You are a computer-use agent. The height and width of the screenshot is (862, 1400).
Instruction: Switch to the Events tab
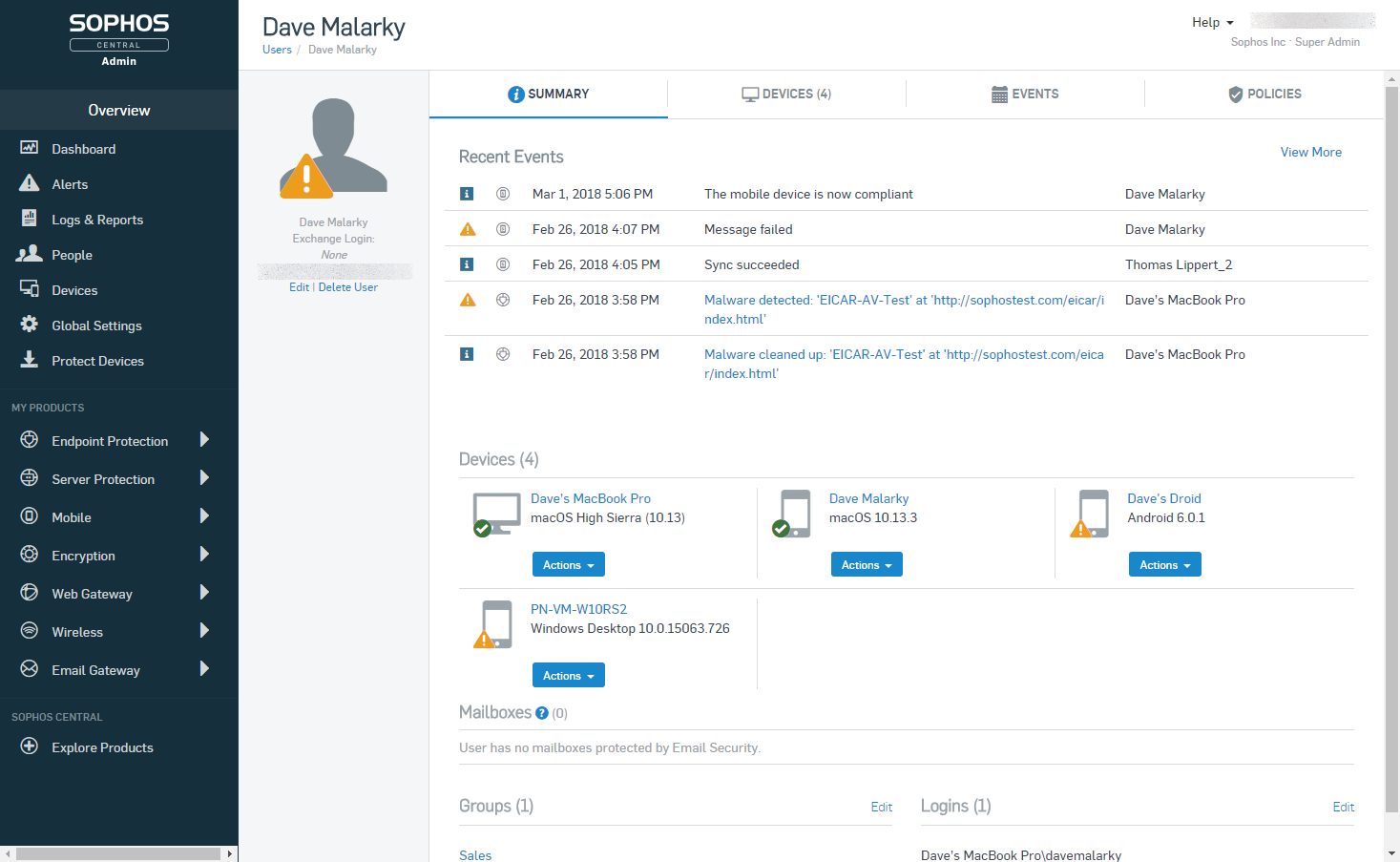tap(1026, 94)
